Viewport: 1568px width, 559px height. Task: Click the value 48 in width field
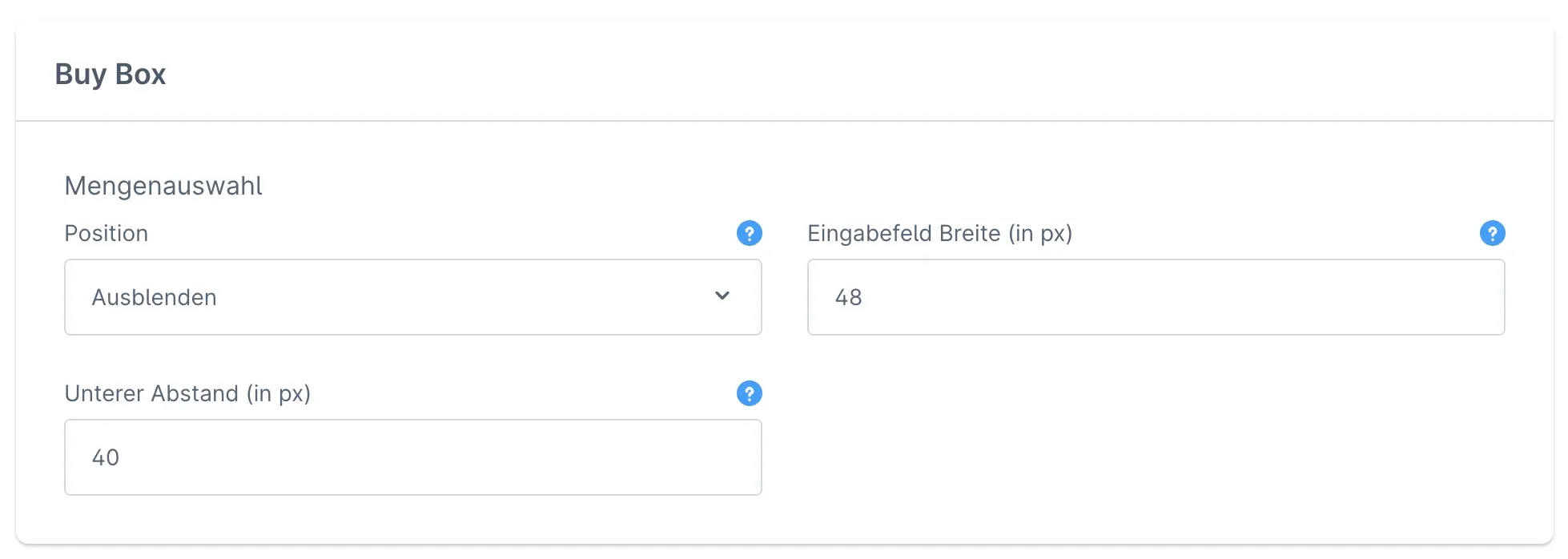tap(849, 298)
